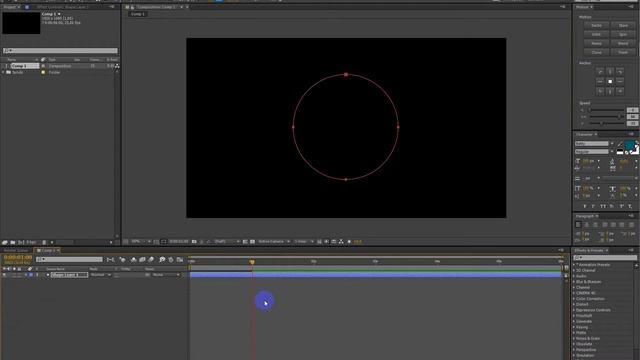
Task: Open the font family dropdown
Action: 594,144
